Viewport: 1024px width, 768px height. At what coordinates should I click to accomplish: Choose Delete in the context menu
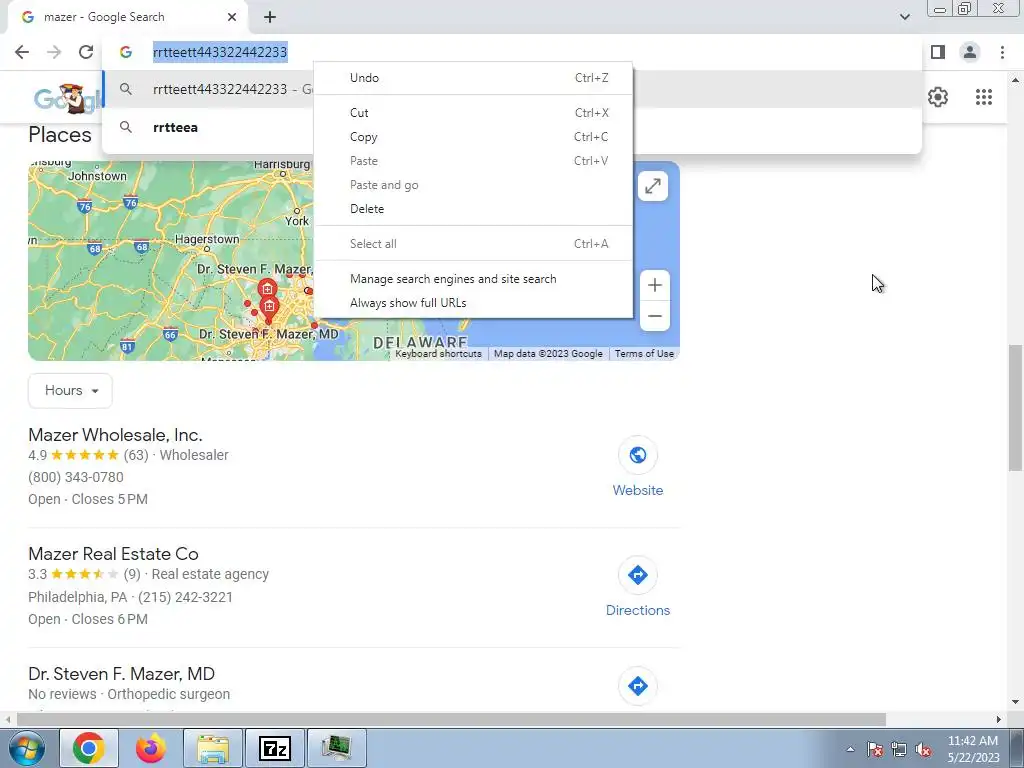473,209
